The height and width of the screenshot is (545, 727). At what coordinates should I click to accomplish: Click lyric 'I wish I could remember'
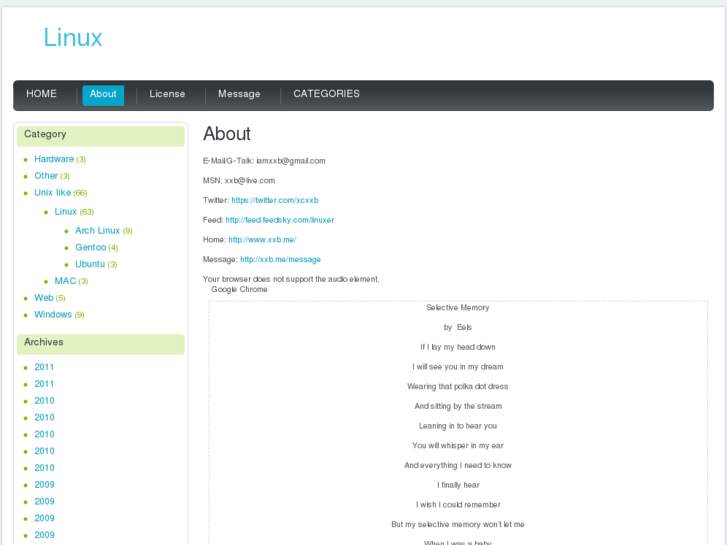(x=458, y=505)
